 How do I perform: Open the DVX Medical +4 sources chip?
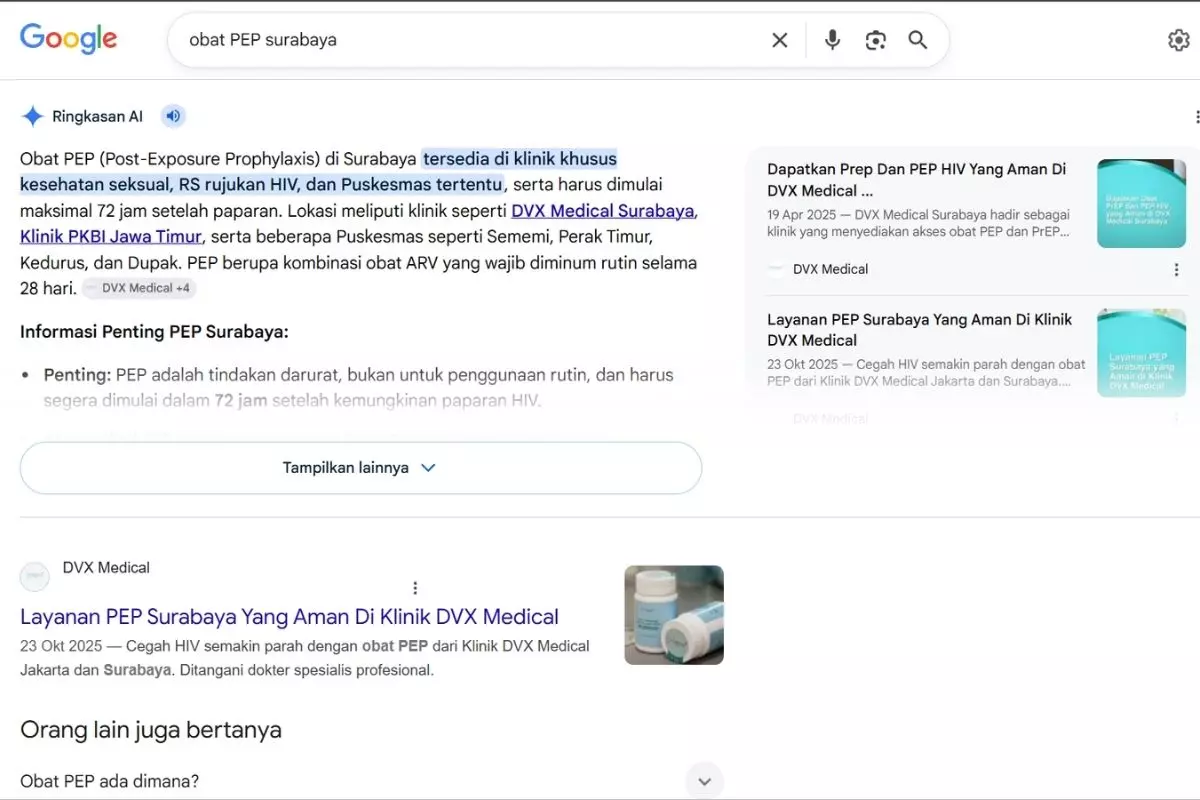point(139,288)
